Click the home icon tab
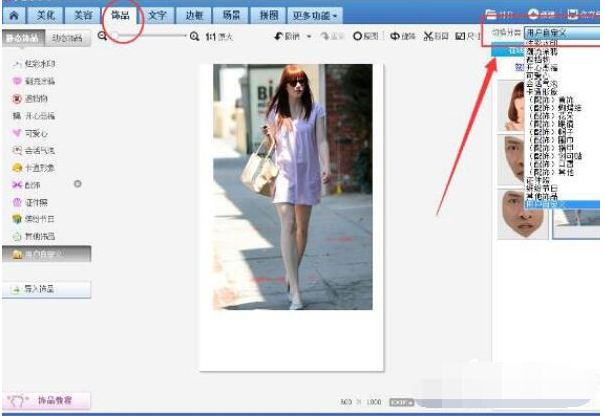The height and width of the screenshot is (419, 605). pyautogui.click(x=14, y=16)
